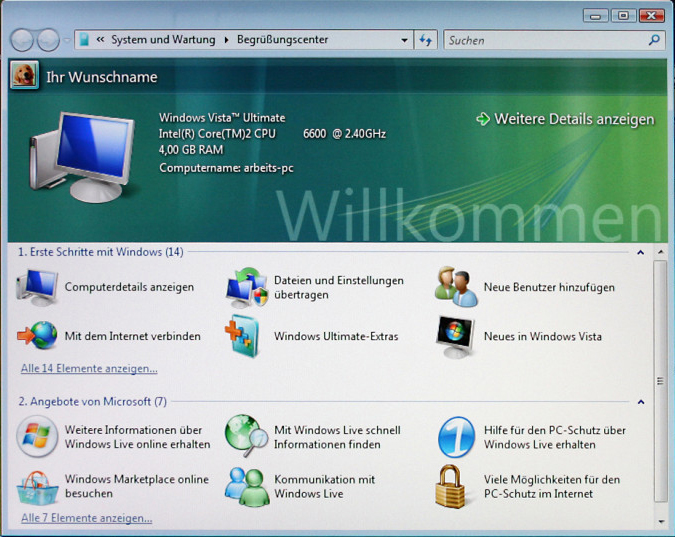Click the Windows Vista Ultimate text
Image resolution: width=675 pixels, height=537 pixels.
point(222,118)
